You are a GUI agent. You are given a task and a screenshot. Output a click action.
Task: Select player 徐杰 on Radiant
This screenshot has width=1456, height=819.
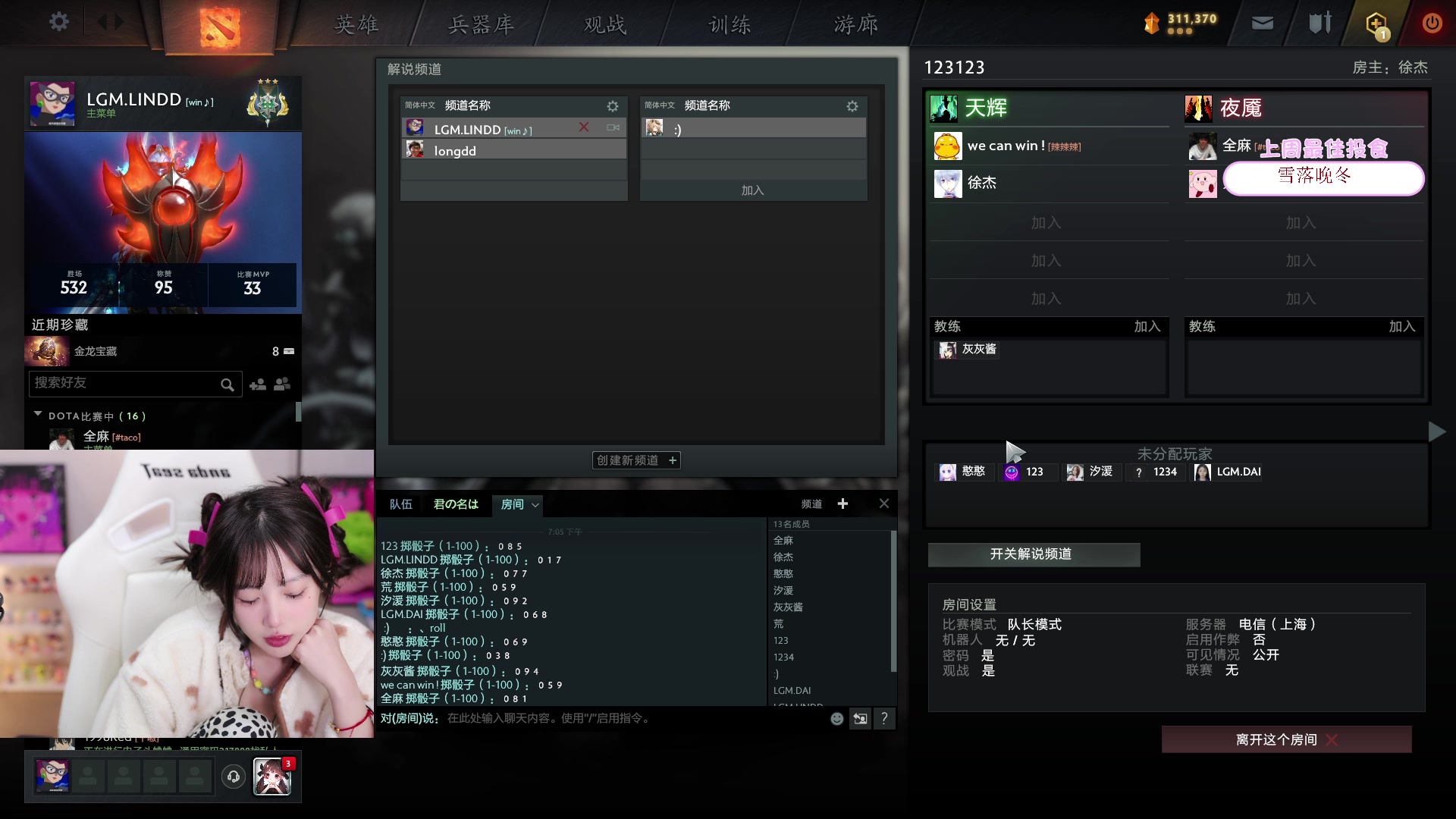(x=1050, y=184)
